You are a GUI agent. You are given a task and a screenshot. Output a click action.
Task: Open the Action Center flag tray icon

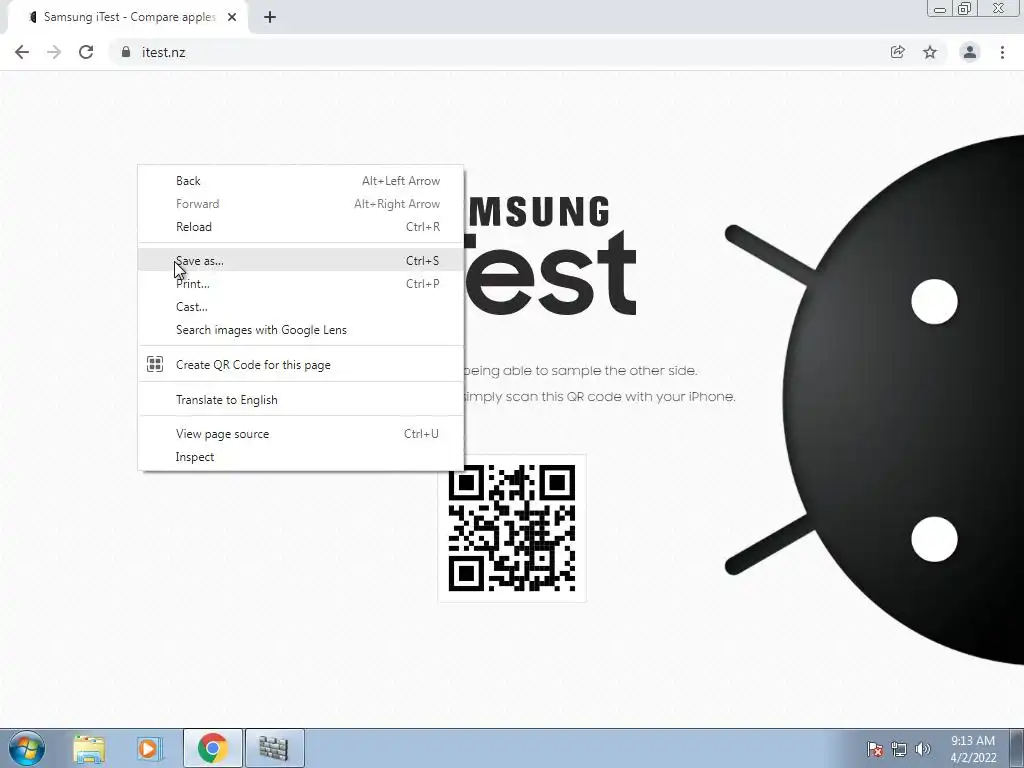pos(875,749)
